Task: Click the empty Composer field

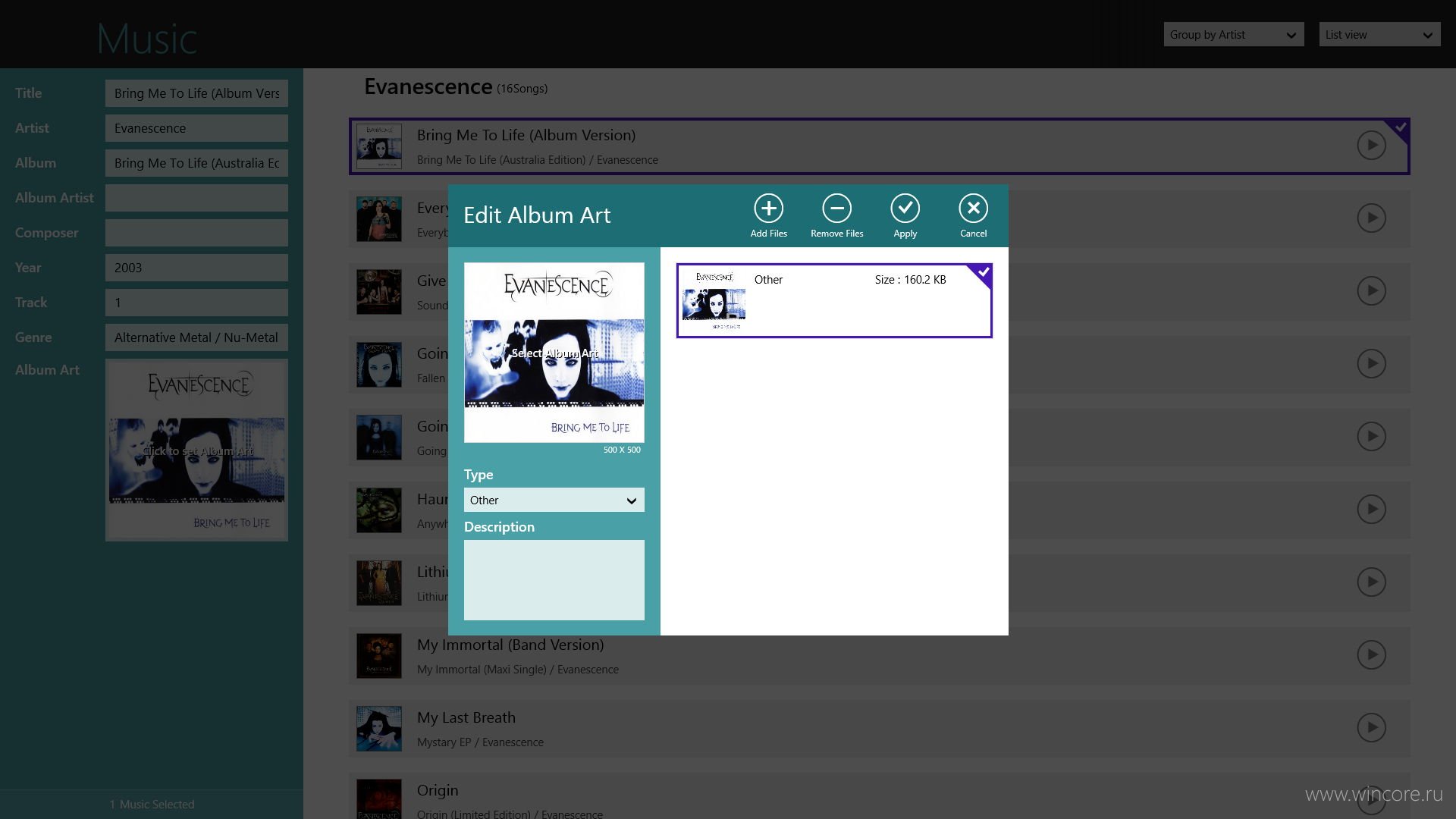Action: (x=196, y=233)
